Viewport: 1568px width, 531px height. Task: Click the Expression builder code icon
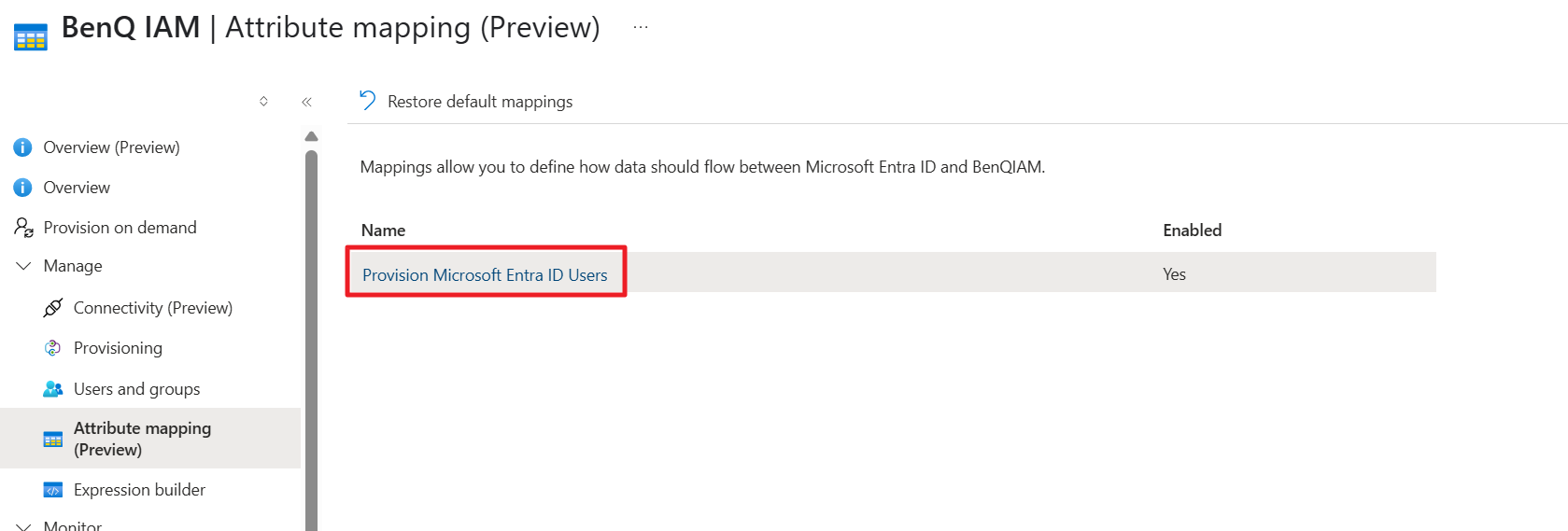click(x=53, y=490)
